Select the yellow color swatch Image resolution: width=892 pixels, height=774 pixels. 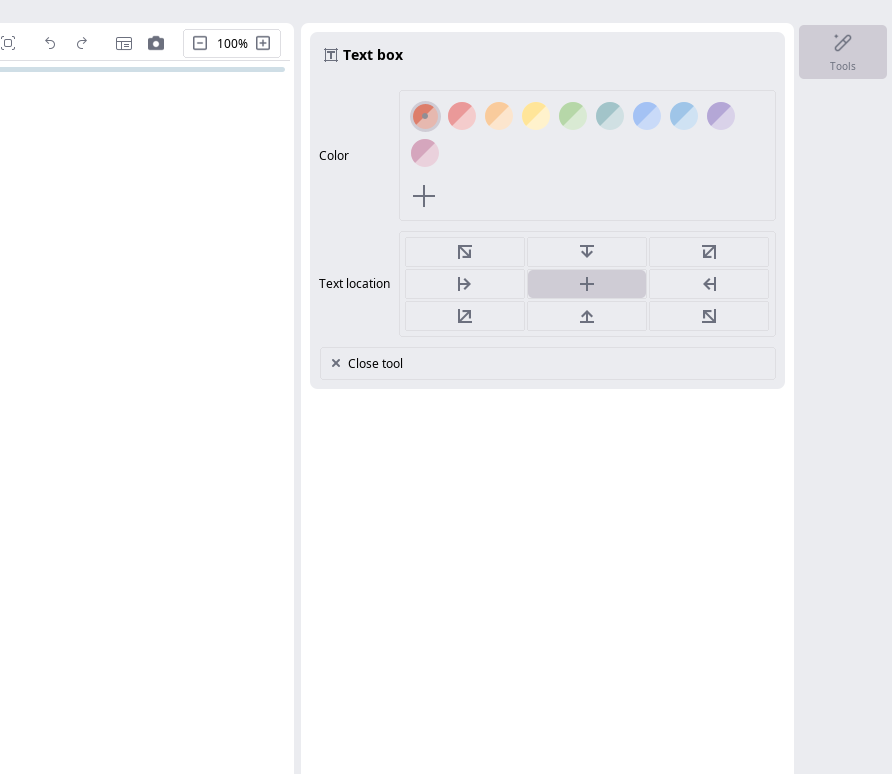pos(536,116)
